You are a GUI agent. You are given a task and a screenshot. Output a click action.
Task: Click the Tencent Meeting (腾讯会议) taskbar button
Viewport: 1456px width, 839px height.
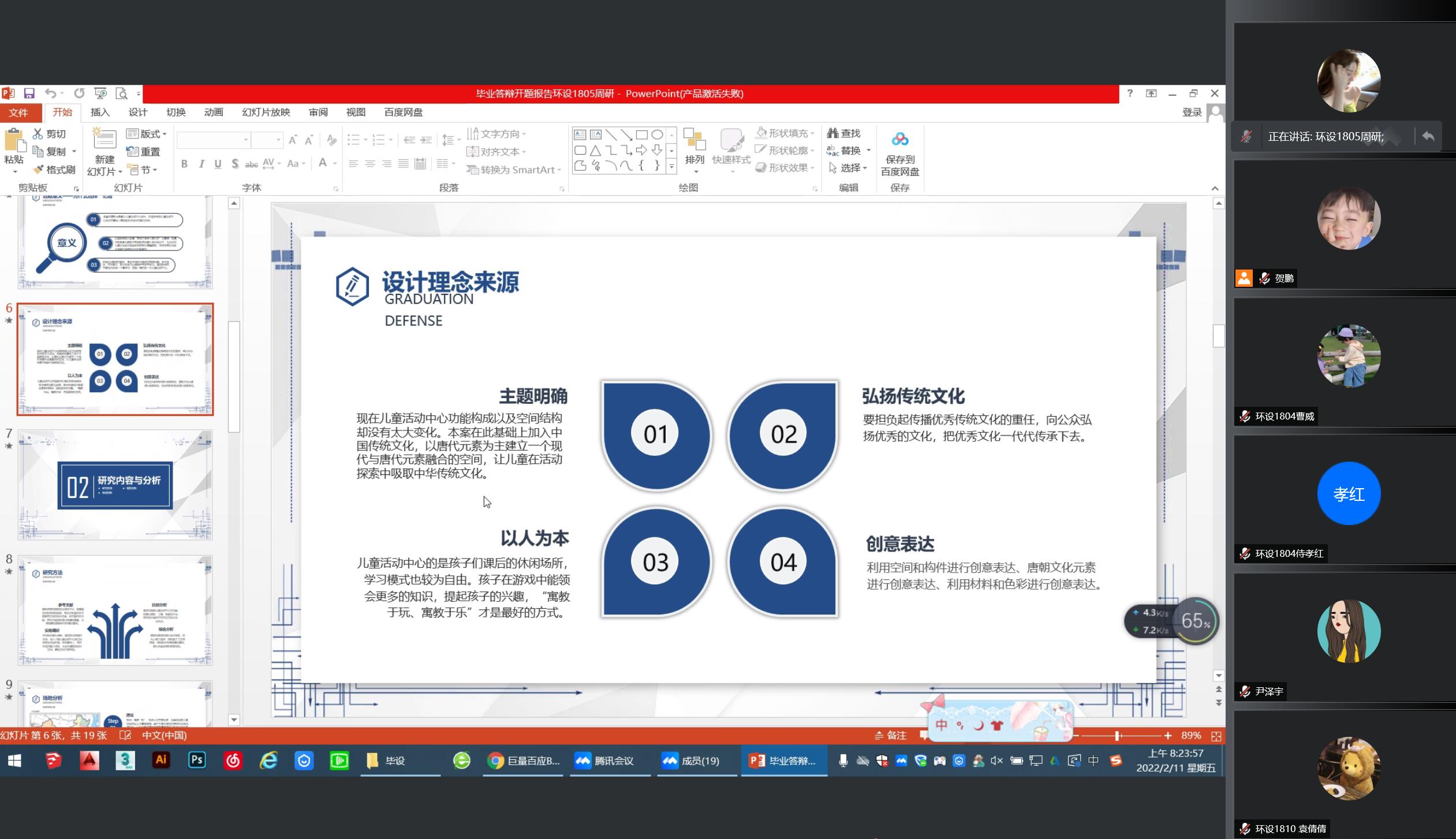(610, 761)
